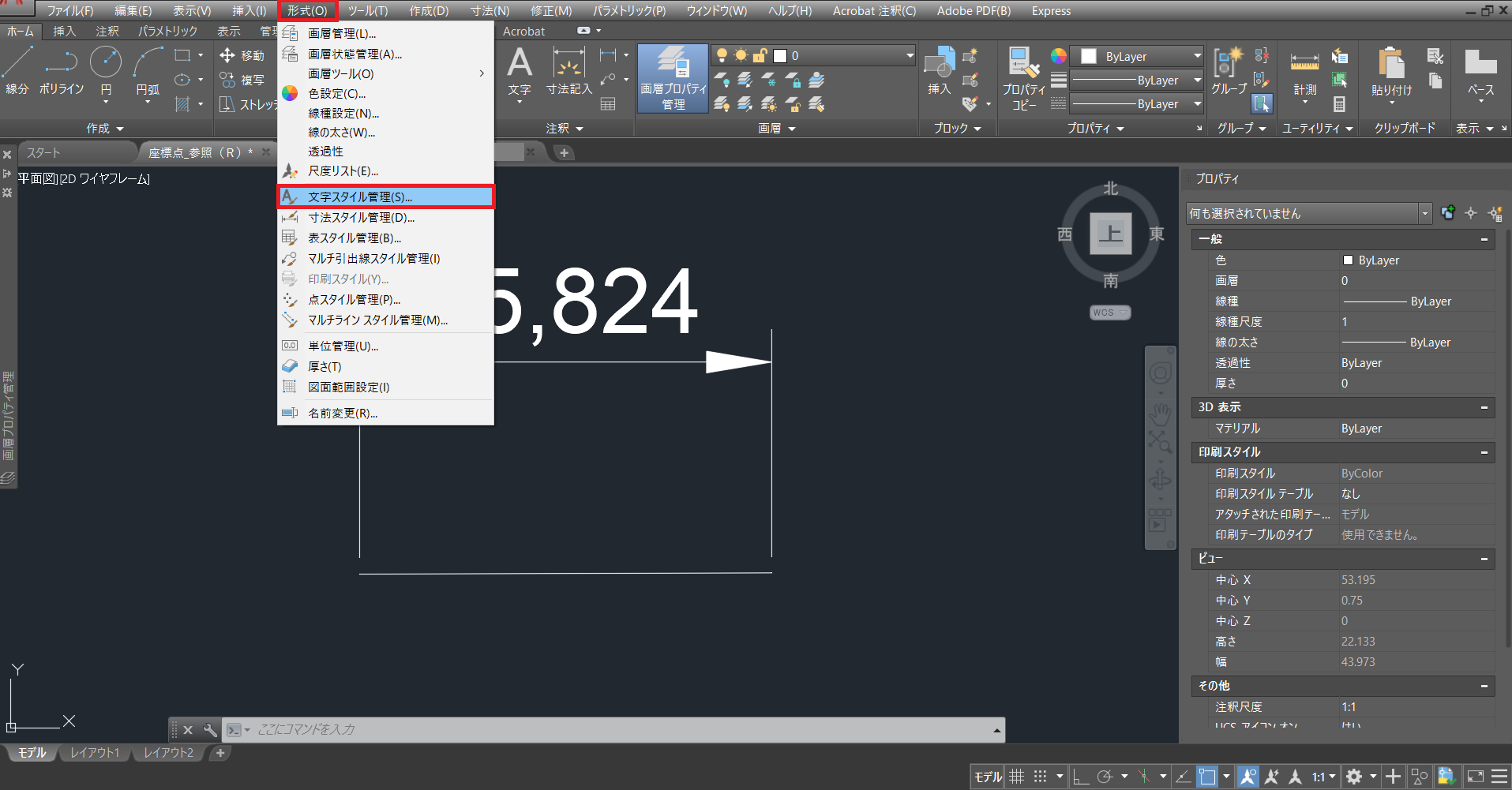Click Turn All Layers On icon
This screenshot has width=1512, height=790.
722,103
